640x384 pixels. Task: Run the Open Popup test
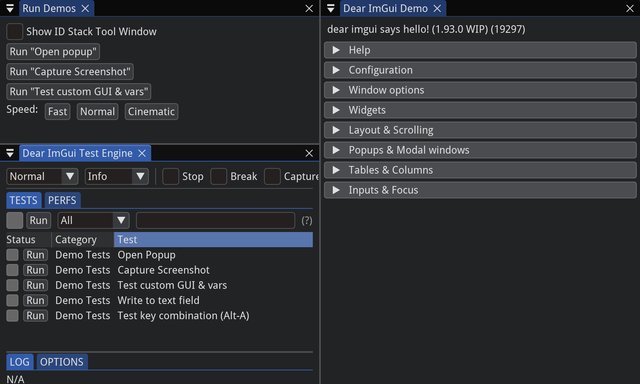click(x=36, y=255)
